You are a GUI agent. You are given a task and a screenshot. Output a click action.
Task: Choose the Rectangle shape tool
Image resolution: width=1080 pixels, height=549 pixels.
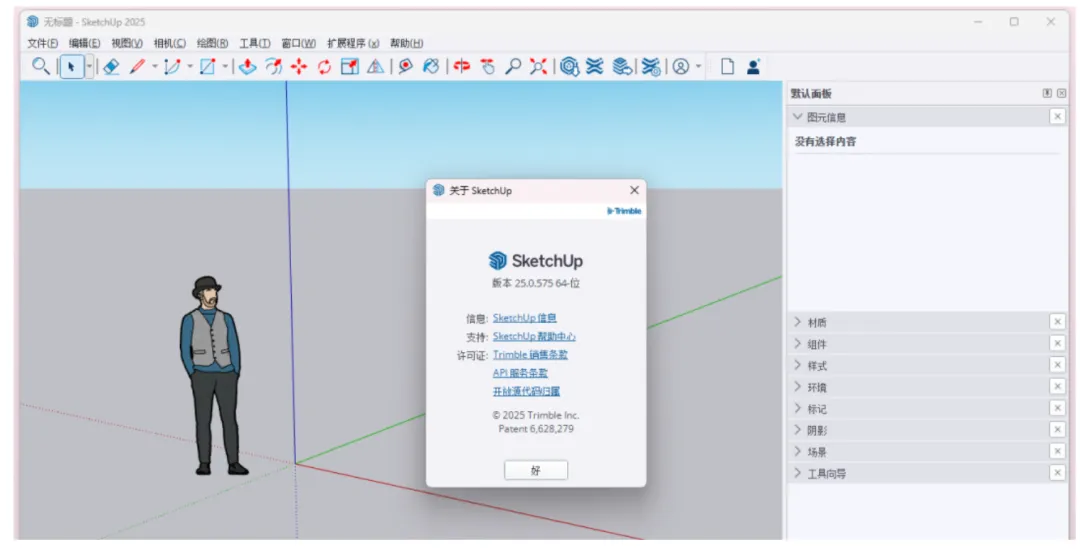[207, 66]
